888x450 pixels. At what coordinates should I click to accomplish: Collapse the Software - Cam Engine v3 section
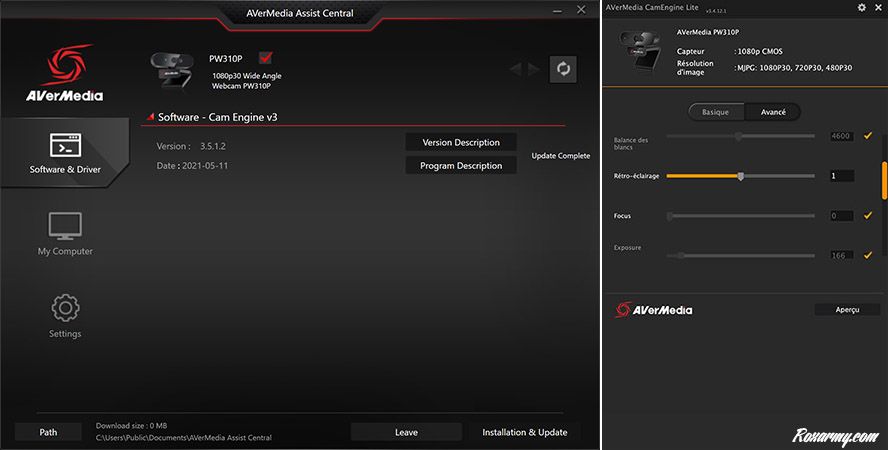[150, 117]
